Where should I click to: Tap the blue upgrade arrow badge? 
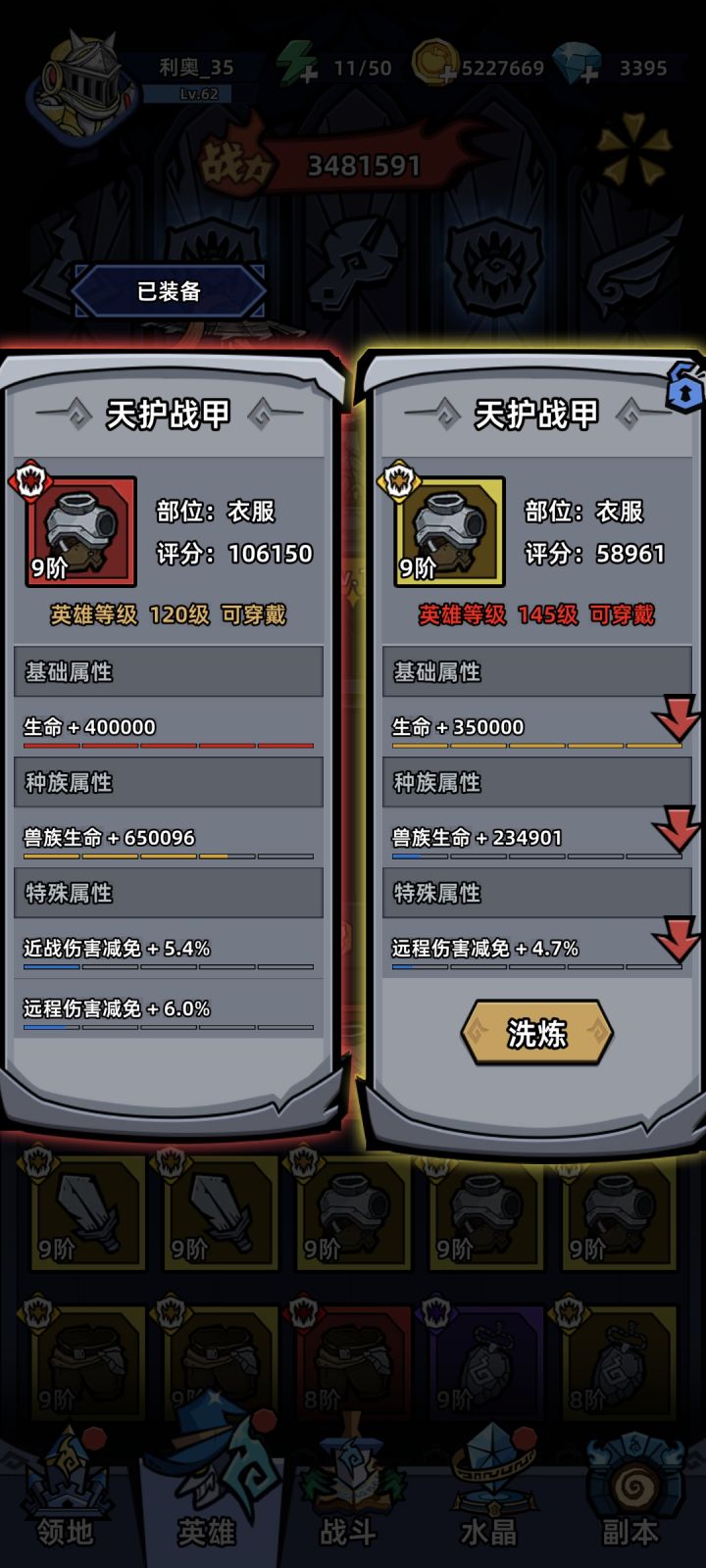685,388
